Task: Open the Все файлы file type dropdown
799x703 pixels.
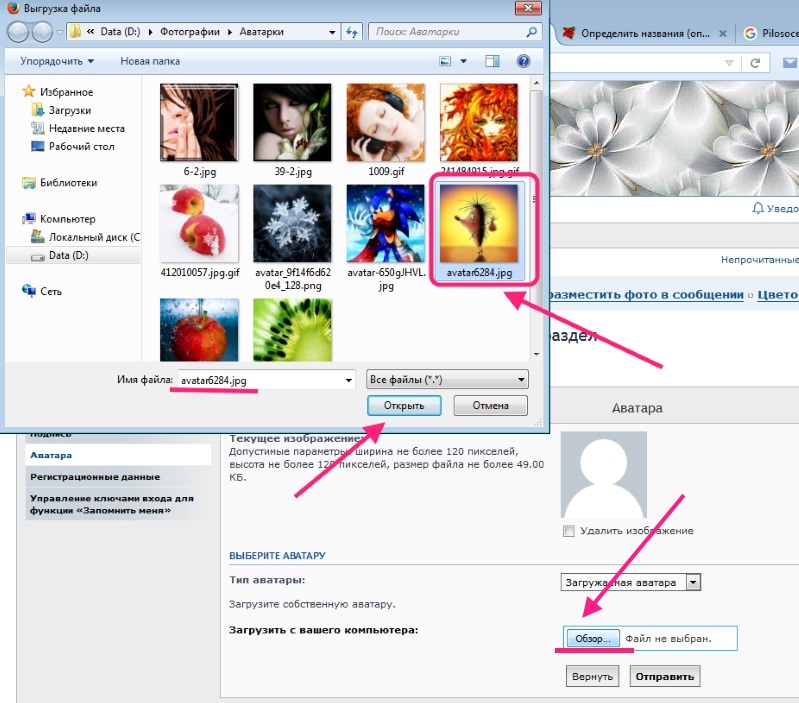Action: tap(447, 380)
